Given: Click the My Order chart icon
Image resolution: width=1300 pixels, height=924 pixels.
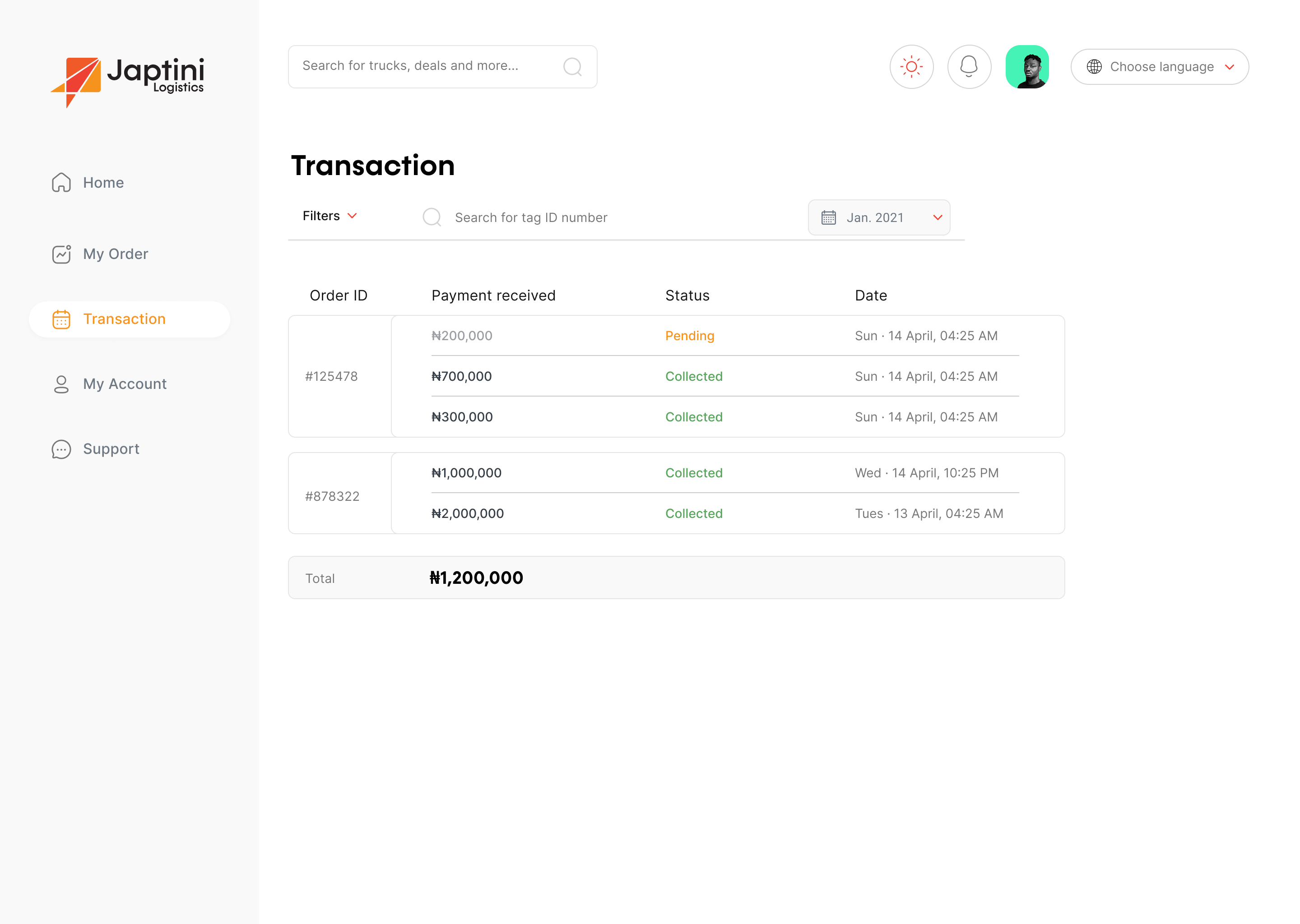Looking at the screenshot, I should [61, 254].
